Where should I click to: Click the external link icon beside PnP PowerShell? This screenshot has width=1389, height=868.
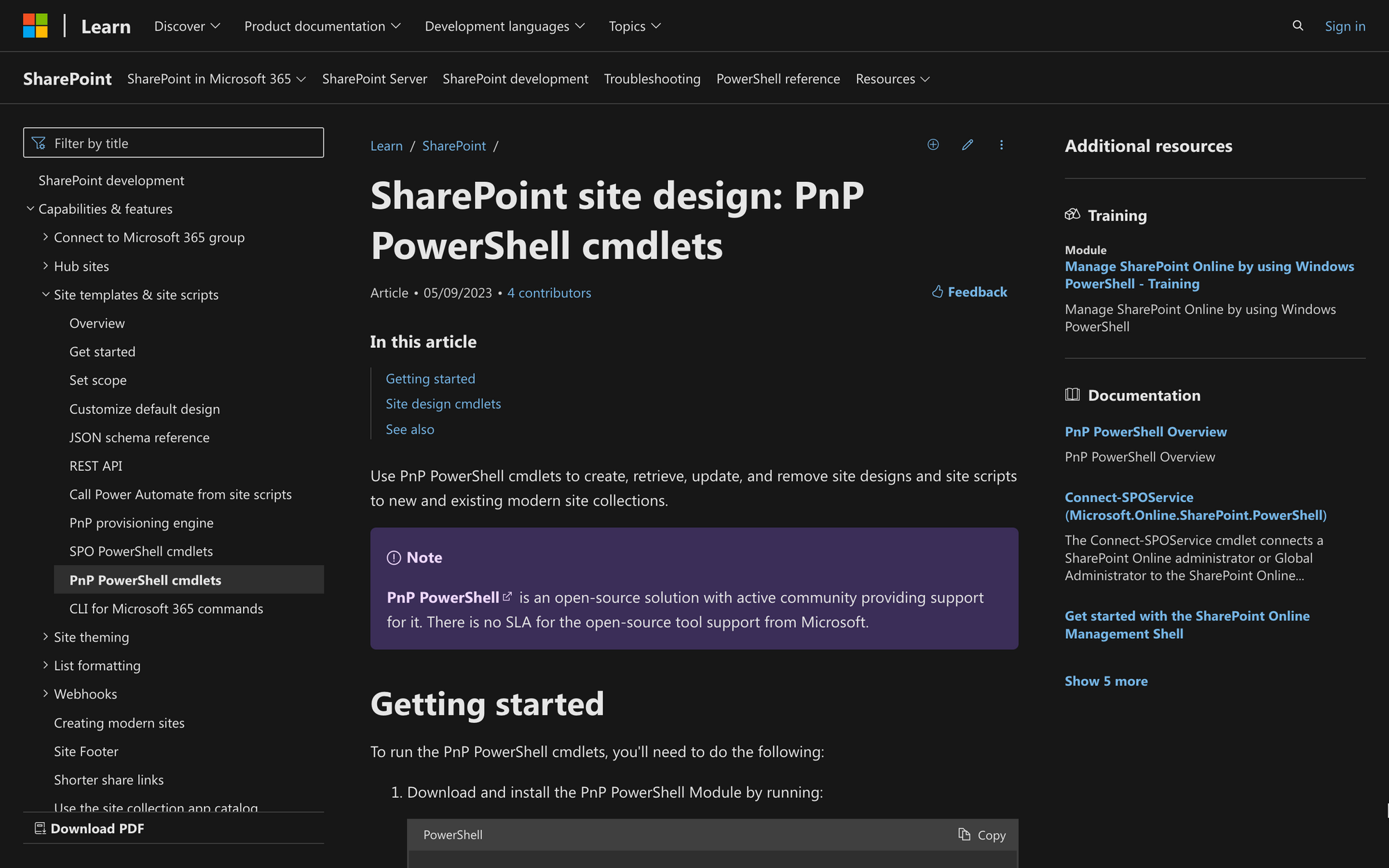pyautogui.click(x=507, y=596)
